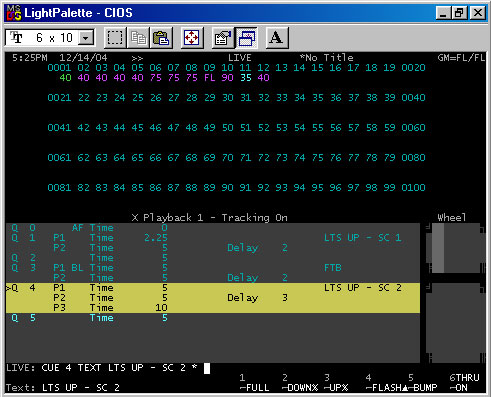Click cue label 'LTS UP - SC 2' in highlighted row
The height and width of the screenshot is (397, 491).
pyautogui.click(x=363, y=288)
